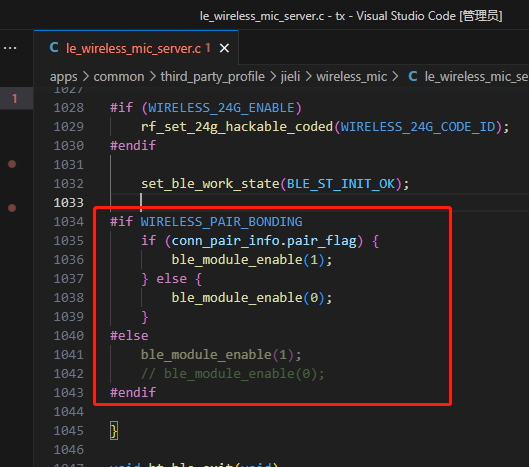Toggle breakpoint dot beside line 1031
The height and width of the screenshot is (467, 529).
click(x=12, y=164)
